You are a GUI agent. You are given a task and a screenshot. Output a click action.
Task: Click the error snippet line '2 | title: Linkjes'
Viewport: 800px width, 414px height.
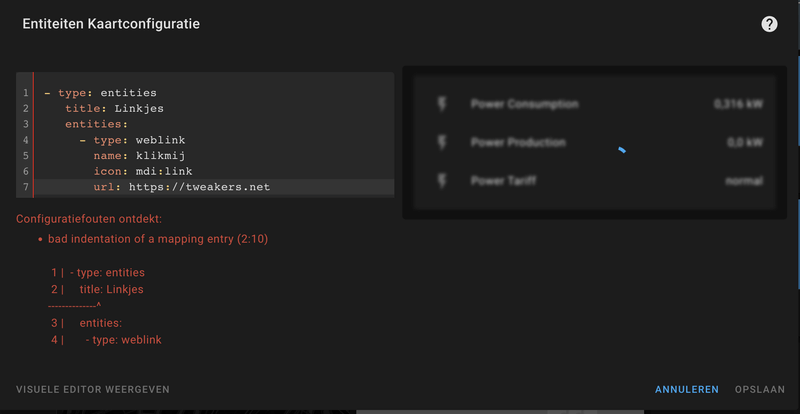pos(97,289)
